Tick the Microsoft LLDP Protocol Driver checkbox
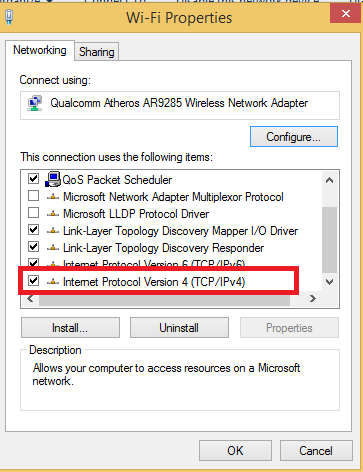Image resolution: width=363 pixels, height=472 pixels. 33,213
